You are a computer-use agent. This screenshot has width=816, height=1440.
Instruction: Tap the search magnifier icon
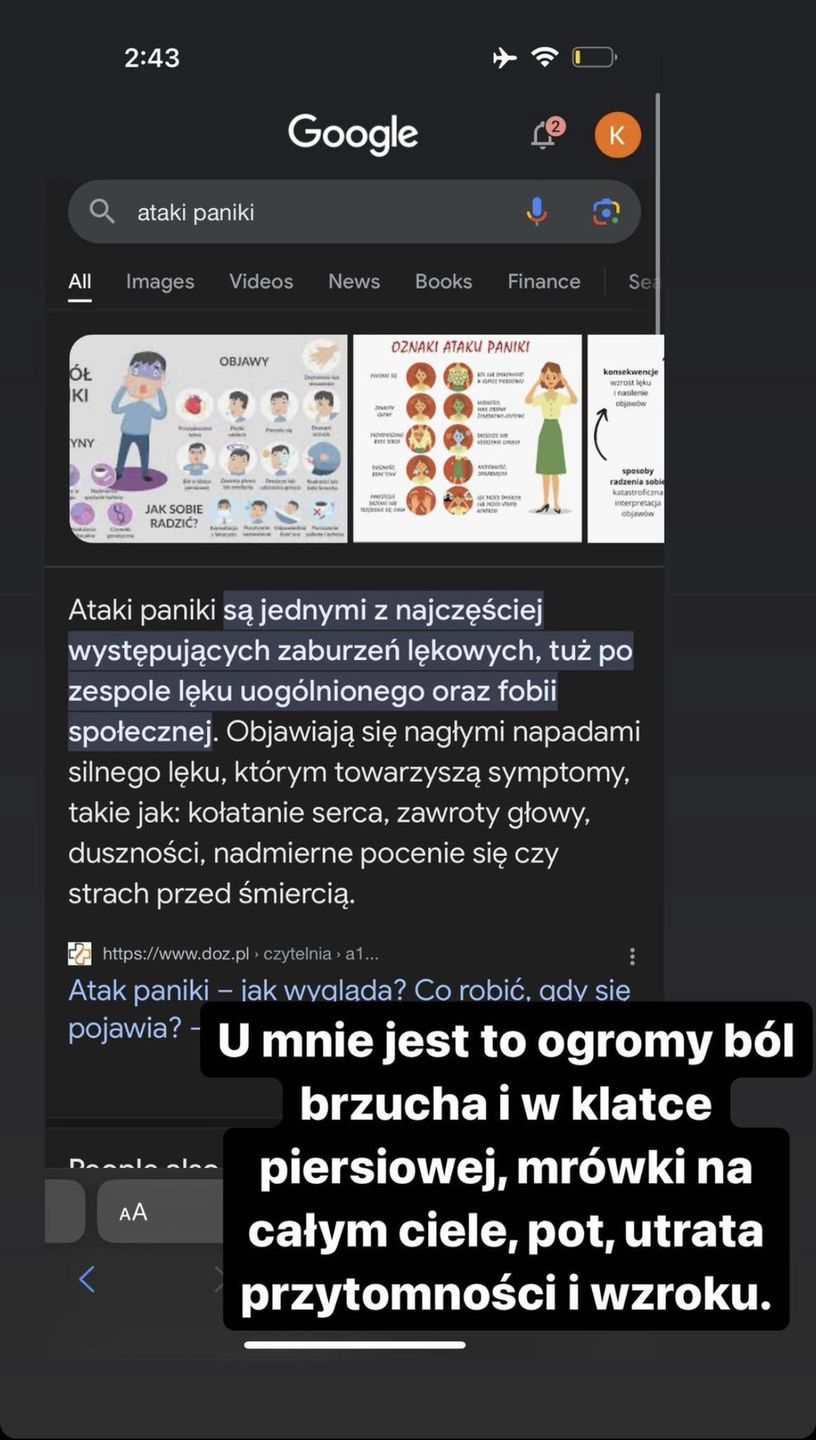coord(102,211)
